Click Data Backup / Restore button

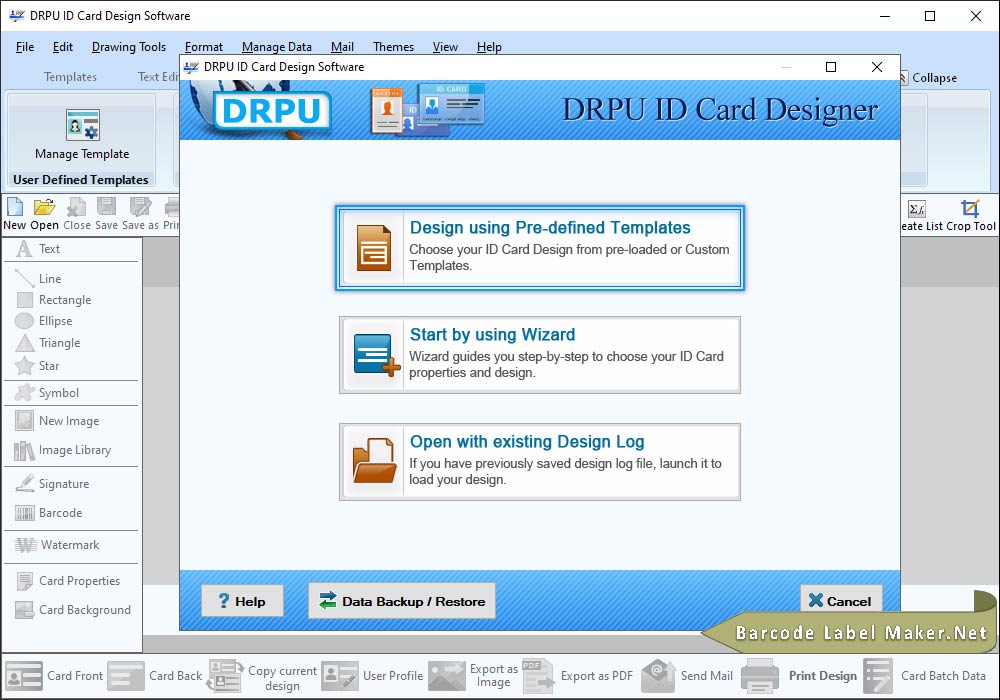pos(402,601)
